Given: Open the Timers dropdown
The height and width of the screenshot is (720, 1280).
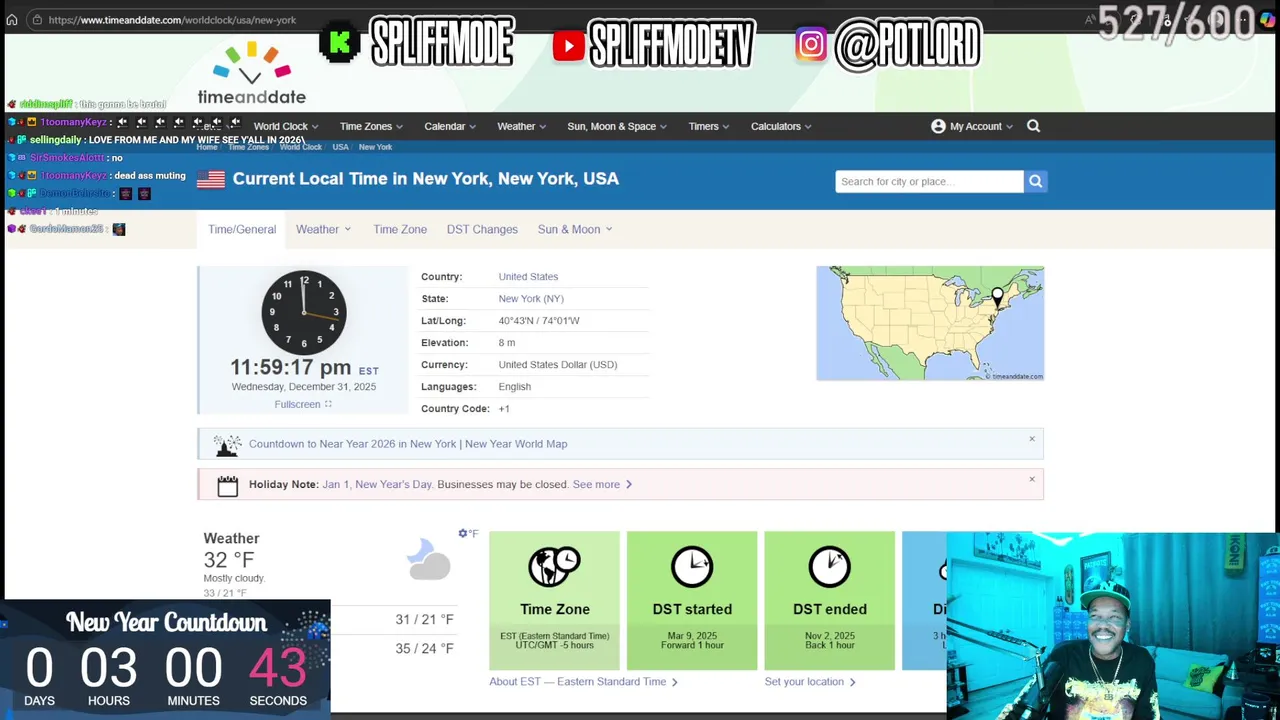Looking at the screenshot, I should pos(709,126).
